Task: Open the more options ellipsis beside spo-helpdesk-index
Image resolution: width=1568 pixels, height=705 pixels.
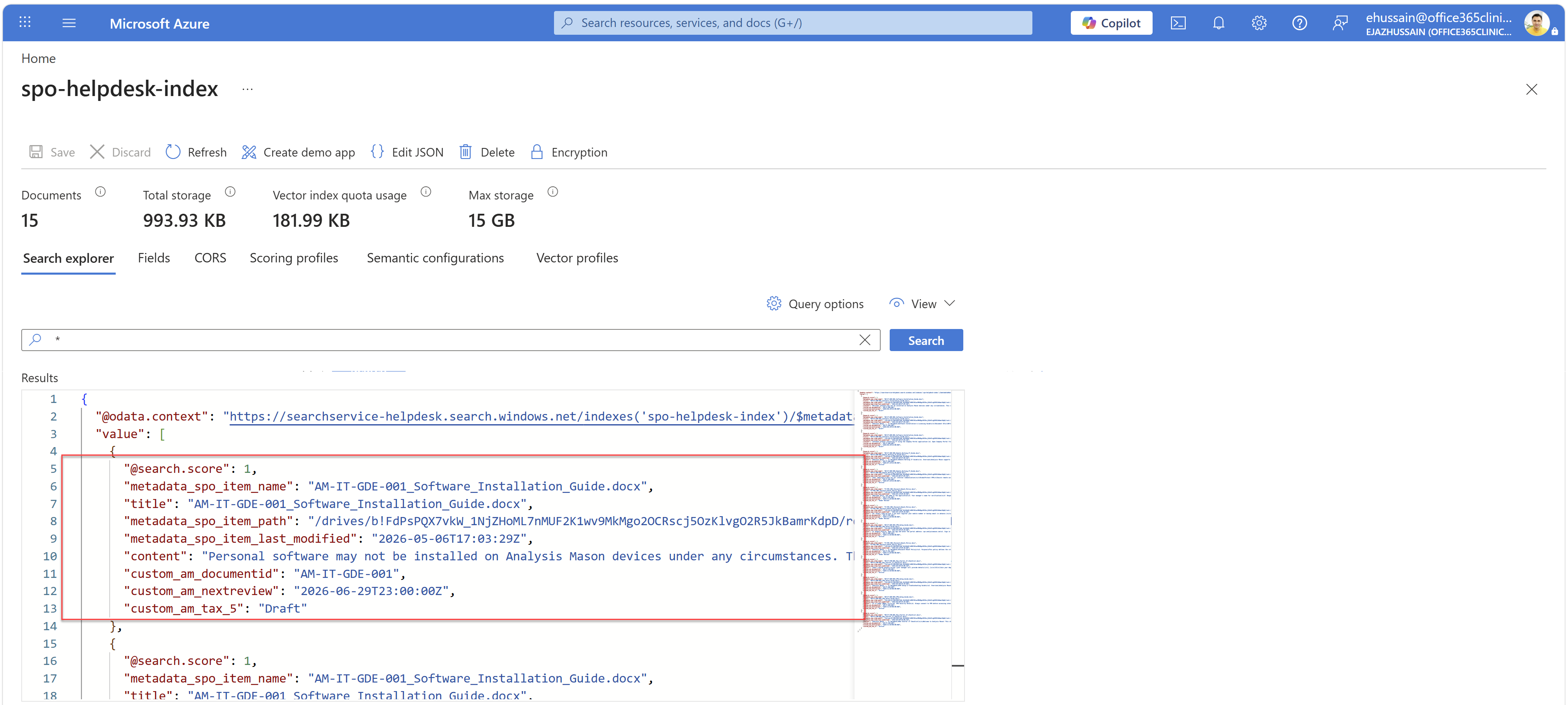Action: click(247, 89)
